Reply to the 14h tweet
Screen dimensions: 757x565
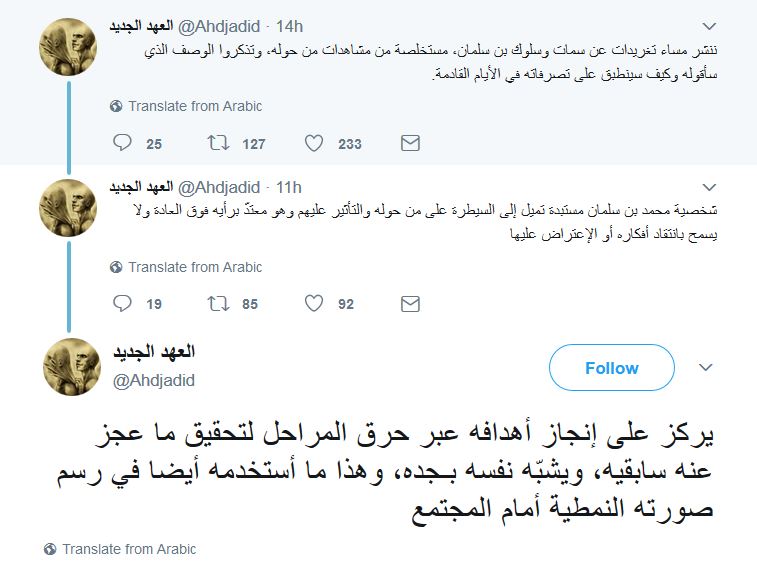pyautogui.click(x=123, y=144)
